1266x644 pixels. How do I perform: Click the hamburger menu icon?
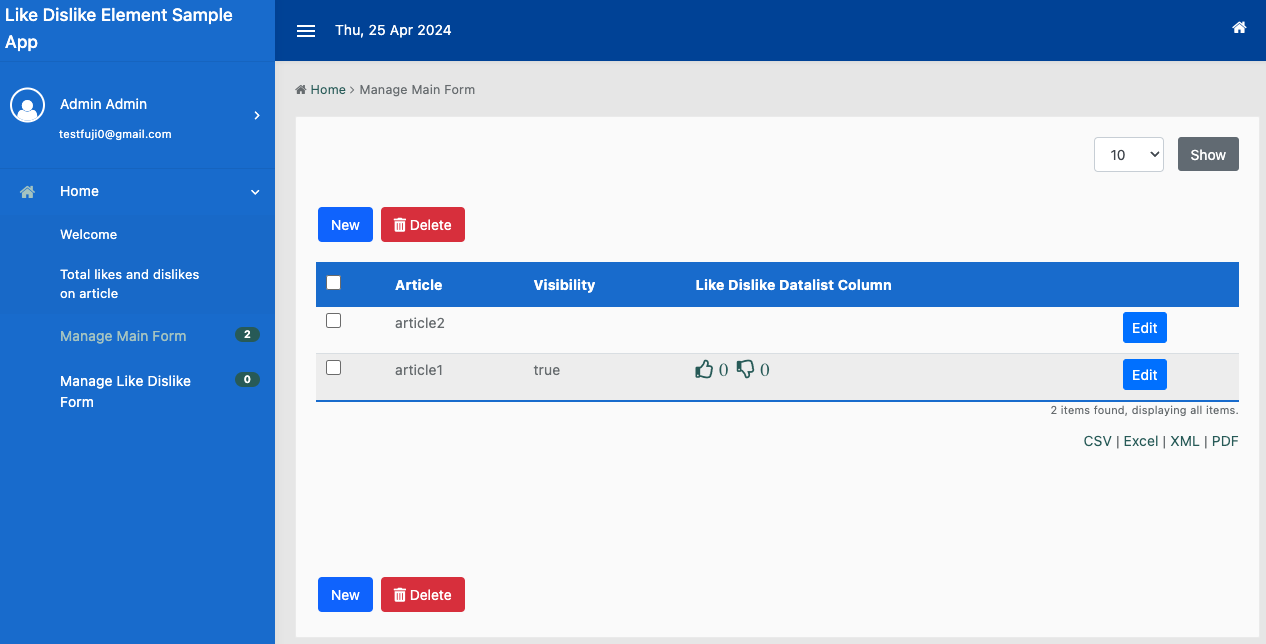tap(306, 31)
